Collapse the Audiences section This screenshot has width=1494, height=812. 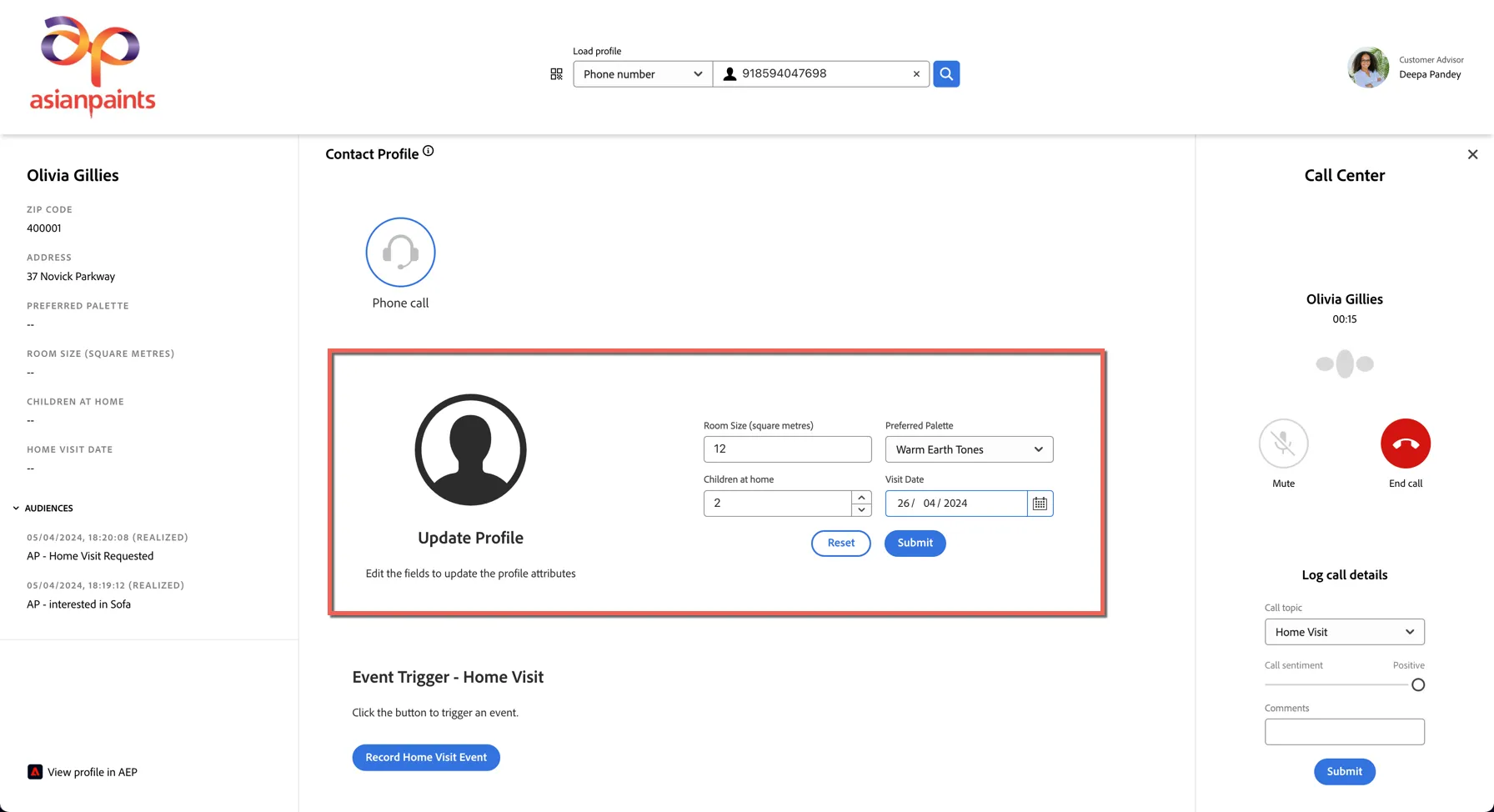(x=16, y=508)
